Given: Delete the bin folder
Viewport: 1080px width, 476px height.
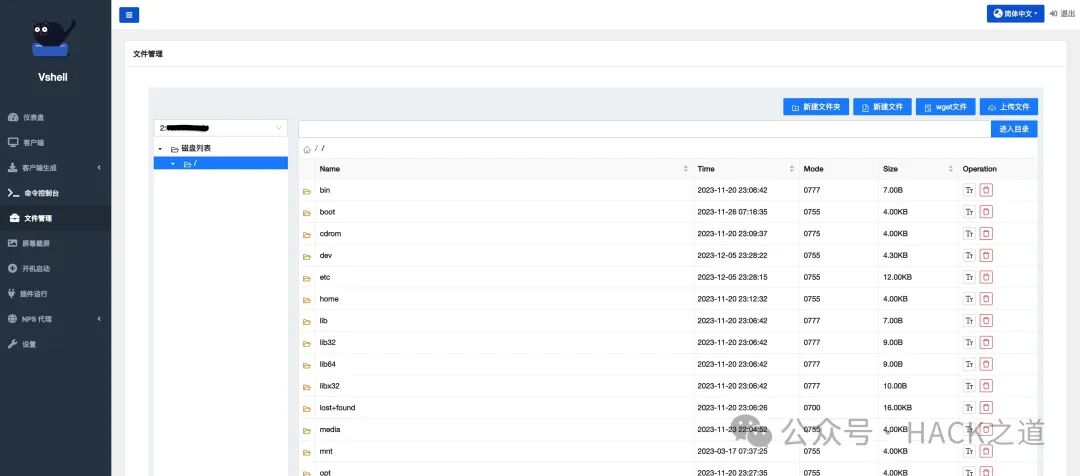Looking at the screenshot, I should point(986,190).
